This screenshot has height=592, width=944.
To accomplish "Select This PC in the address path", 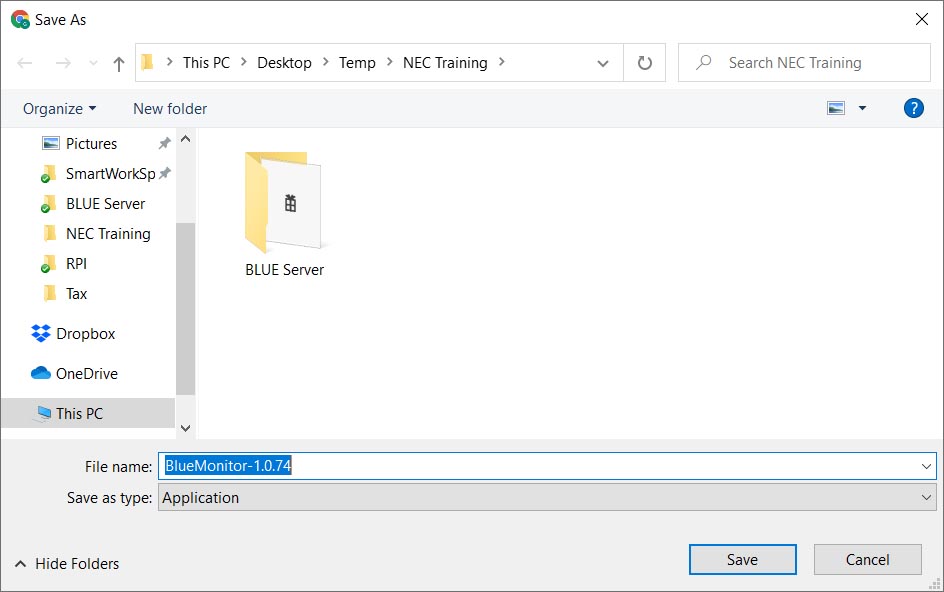I will (206, 63).
